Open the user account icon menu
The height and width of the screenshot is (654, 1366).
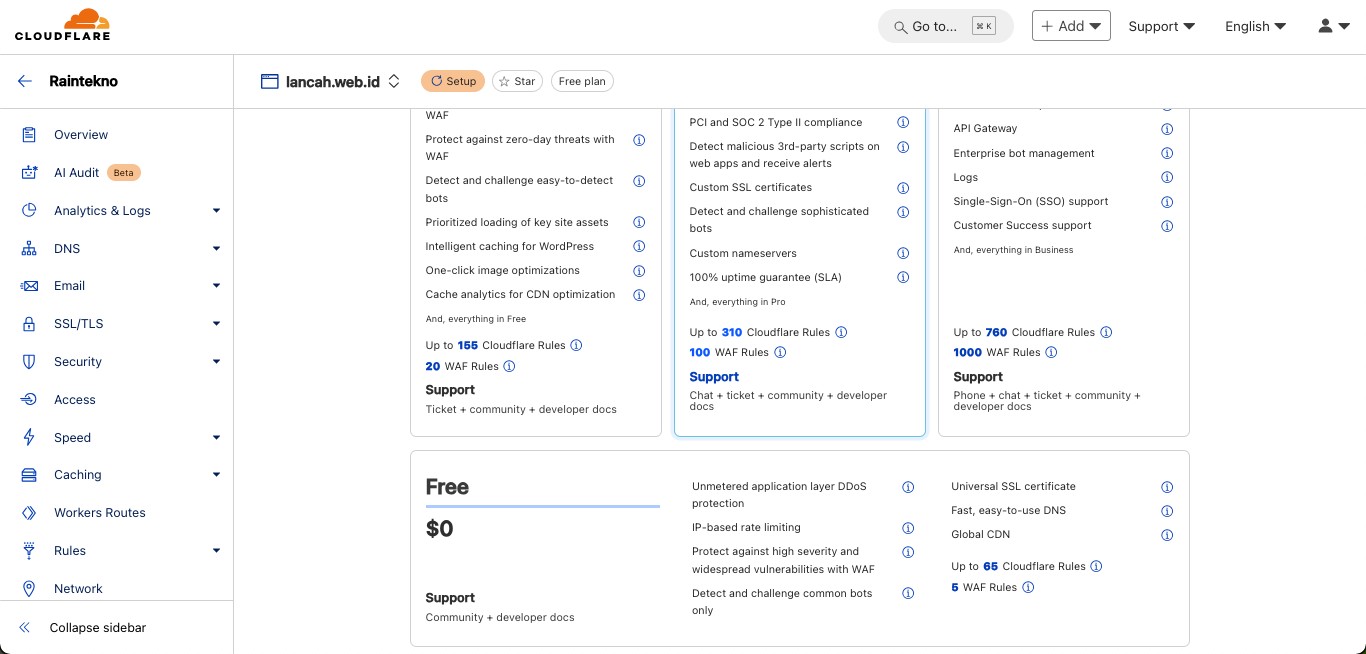tap(1335, 26)
